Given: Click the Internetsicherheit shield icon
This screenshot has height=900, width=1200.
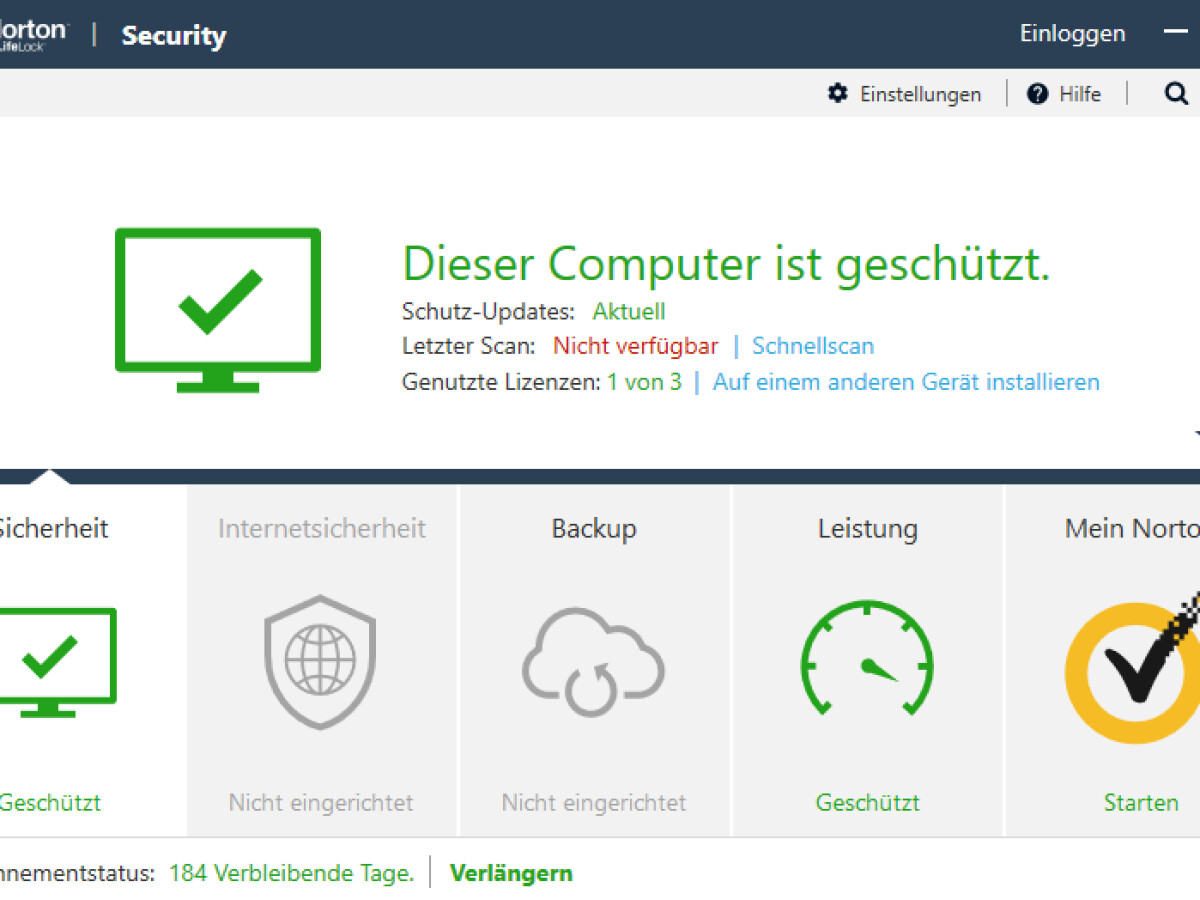Looking at the screenshot, I should click(320, 660).
